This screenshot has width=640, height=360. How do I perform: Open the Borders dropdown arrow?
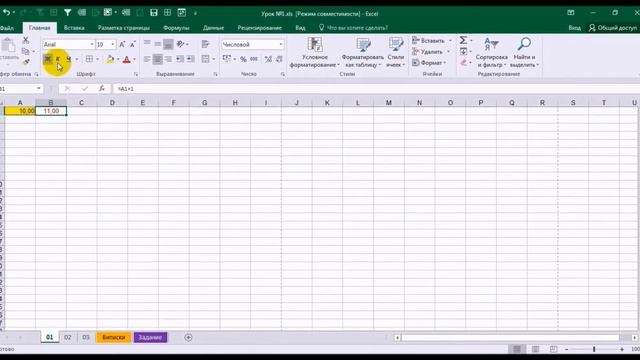[97, 60]
